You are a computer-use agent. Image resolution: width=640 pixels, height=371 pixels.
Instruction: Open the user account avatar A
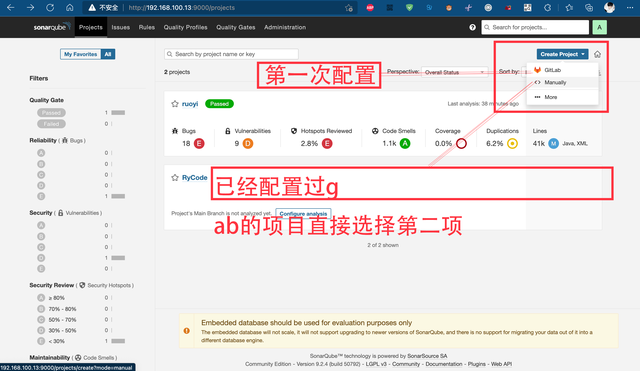point(600,27)
